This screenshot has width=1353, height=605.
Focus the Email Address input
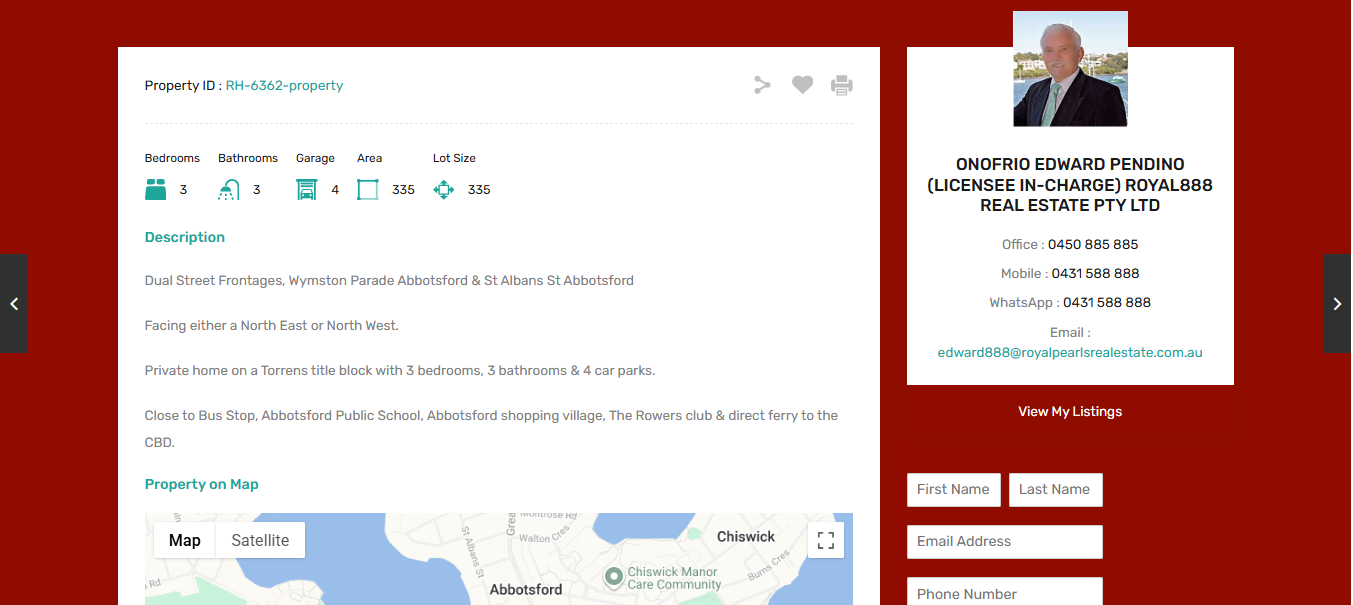click(x=1004, y=541)
